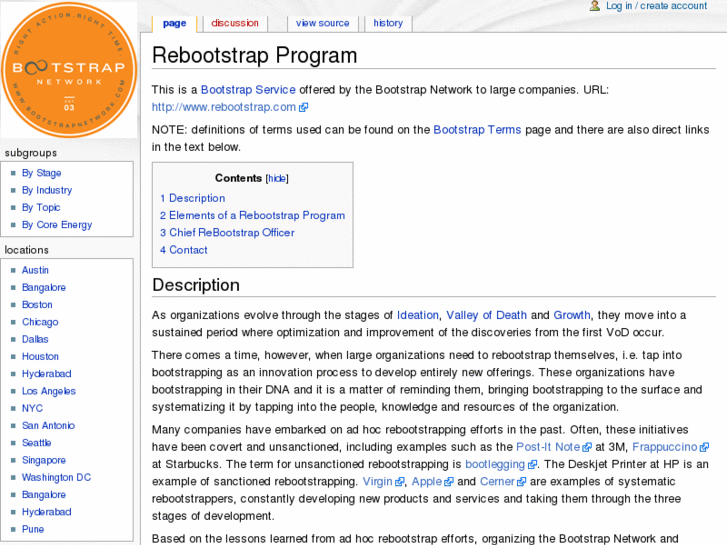
Task: Open the http://www.rebootstrap.com external link
Action: pos(230,107)
